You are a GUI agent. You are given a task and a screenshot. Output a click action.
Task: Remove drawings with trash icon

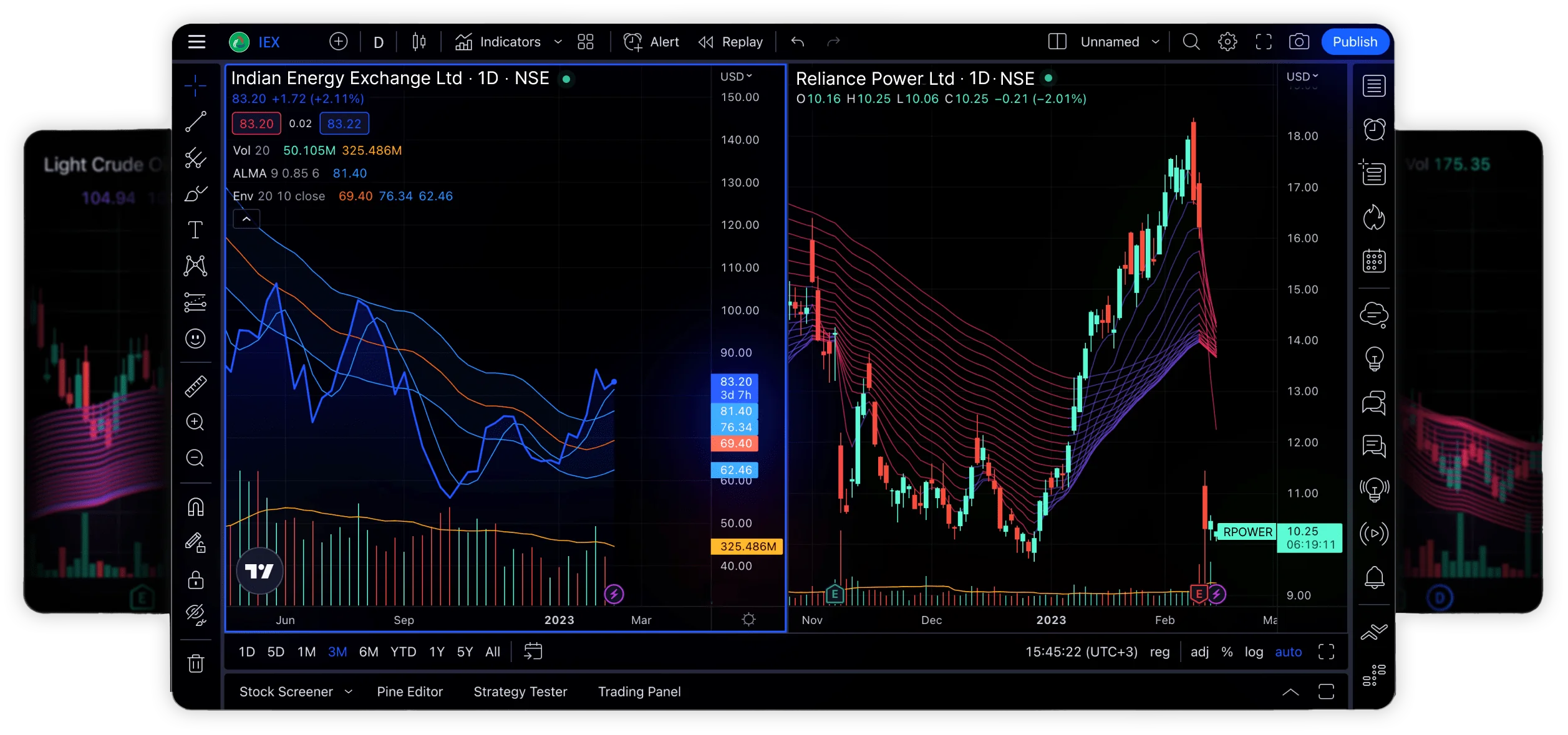pos(196,663)
